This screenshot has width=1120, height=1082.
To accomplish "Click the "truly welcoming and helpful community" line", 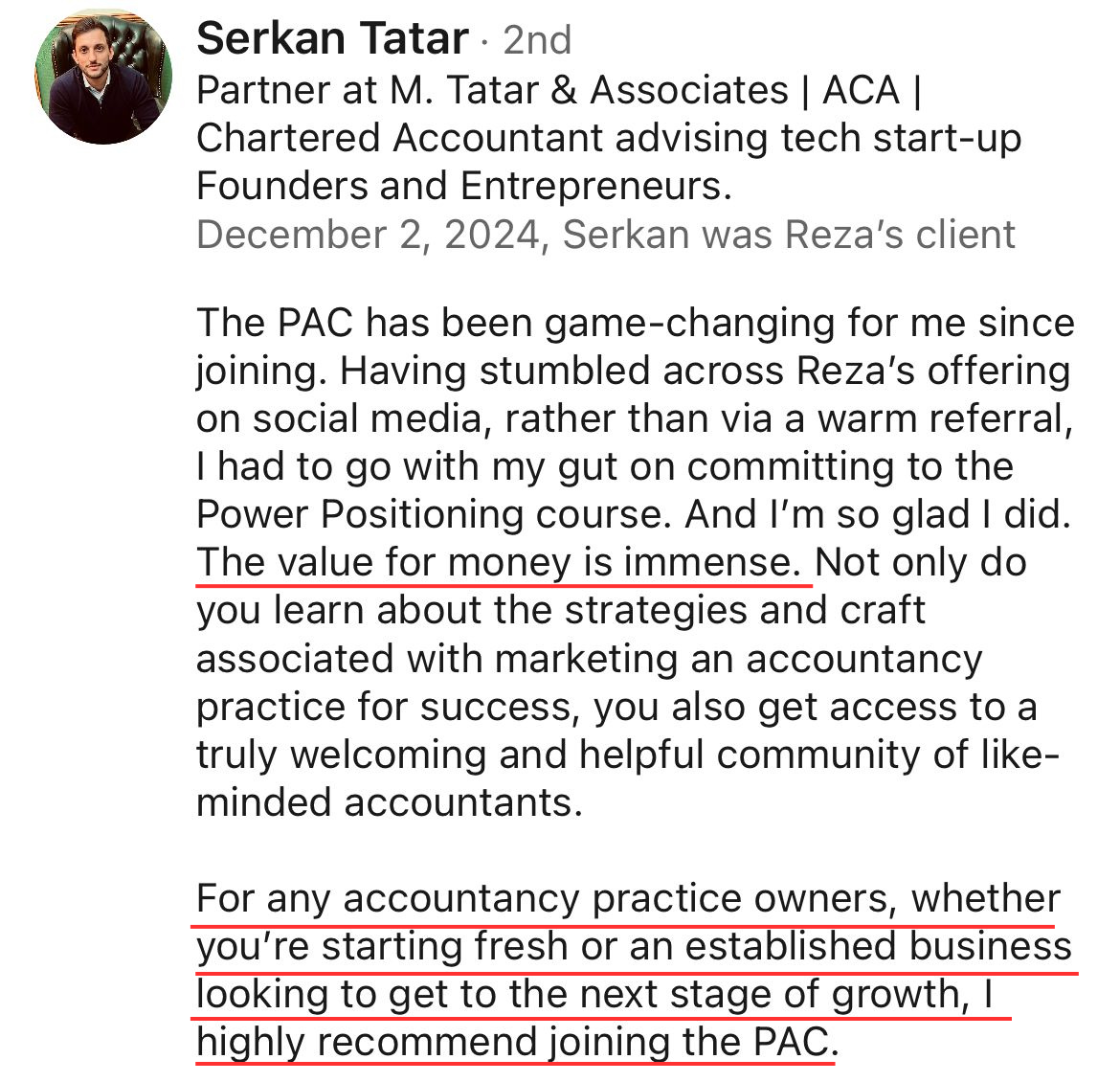I will 627,755.
